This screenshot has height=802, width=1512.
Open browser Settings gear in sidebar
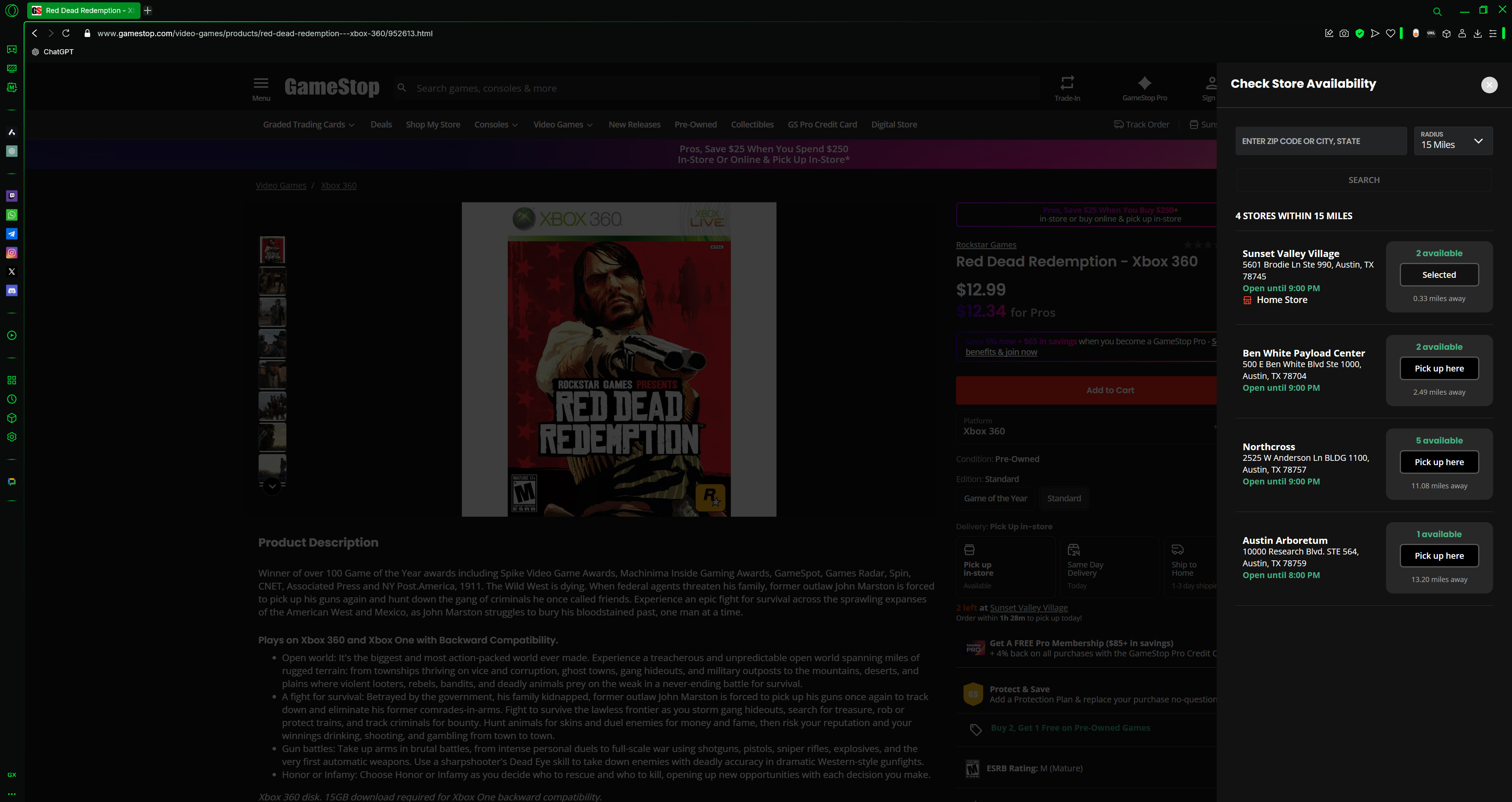[x=12, y=437]
